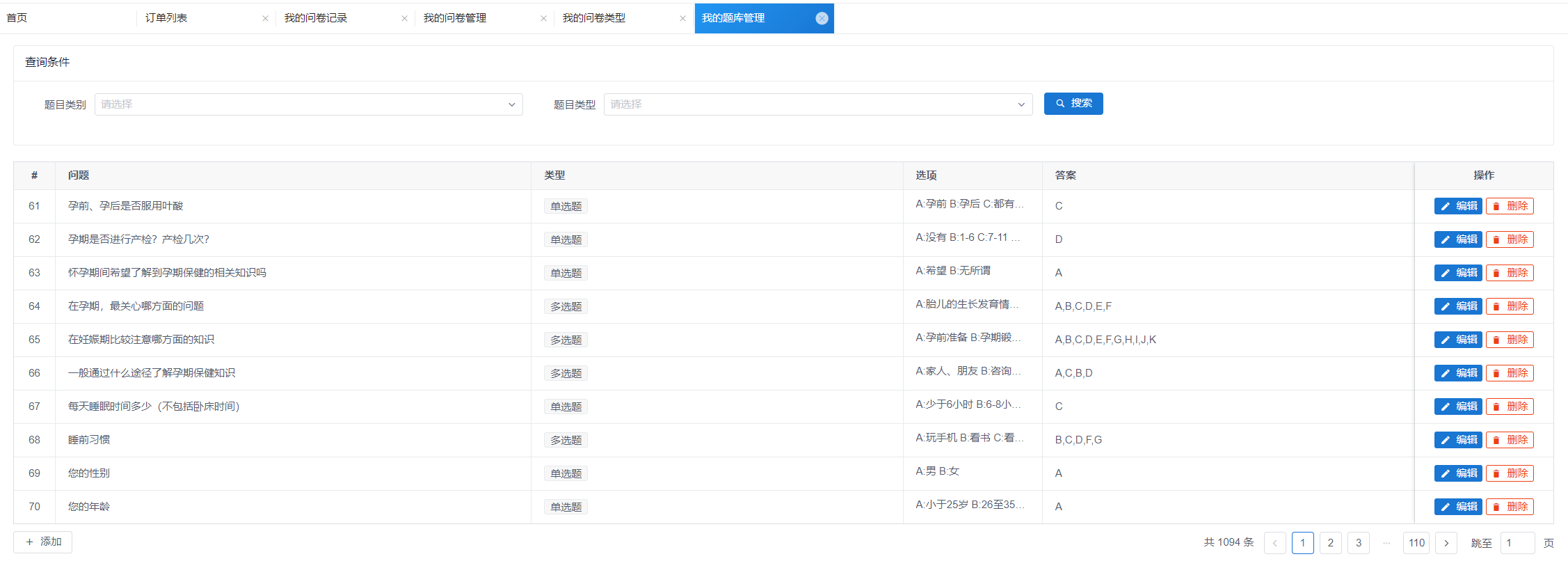Viewport: 1568px width, 568px height.
Task: Go to next page arrow
Action: (1446, 543)
